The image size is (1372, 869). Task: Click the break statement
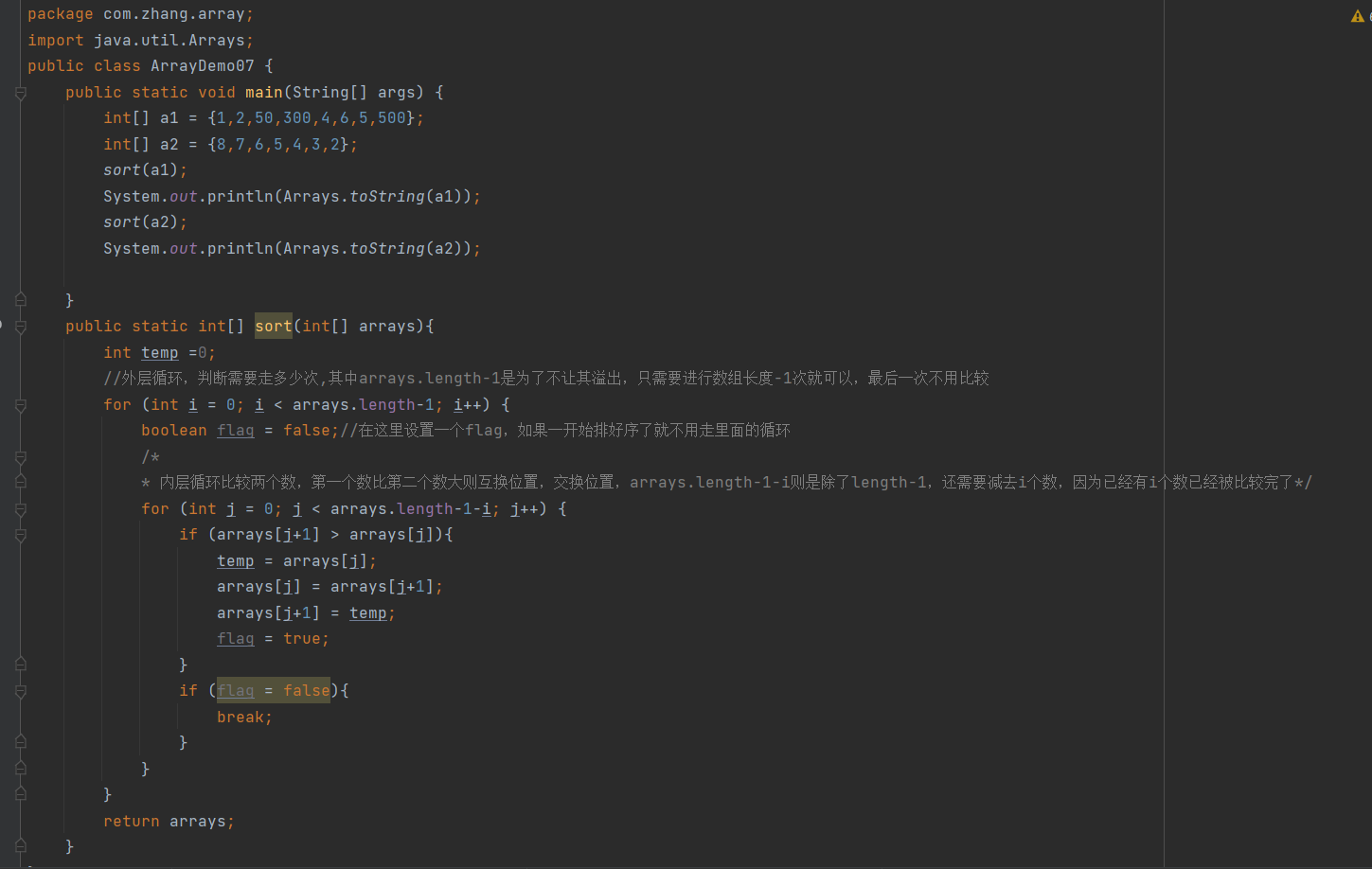(x=245, y=718)
